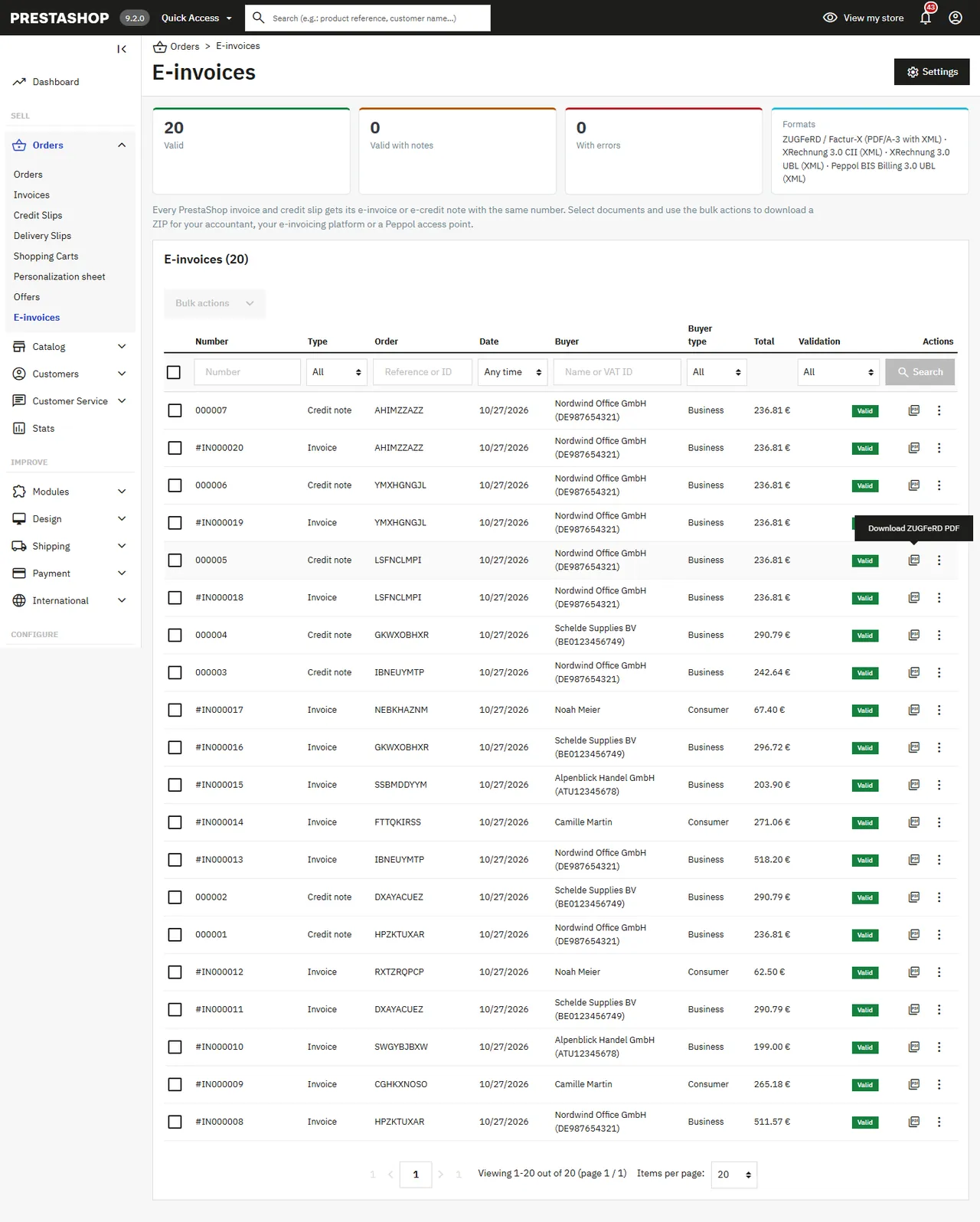The image size is (980, 1222).
Task: Download PDF icon for invoice #IN000013
Action: [x=913, y=860]
